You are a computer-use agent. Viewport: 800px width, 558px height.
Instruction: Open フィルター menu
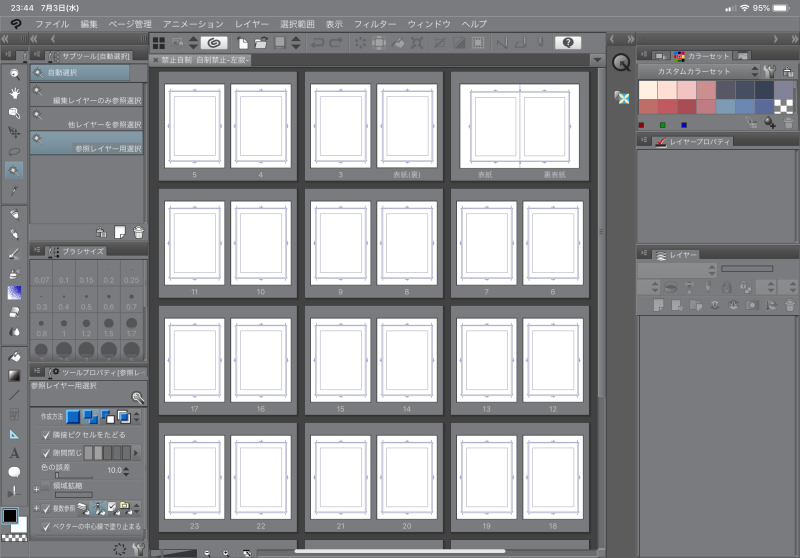coord(375,24)
